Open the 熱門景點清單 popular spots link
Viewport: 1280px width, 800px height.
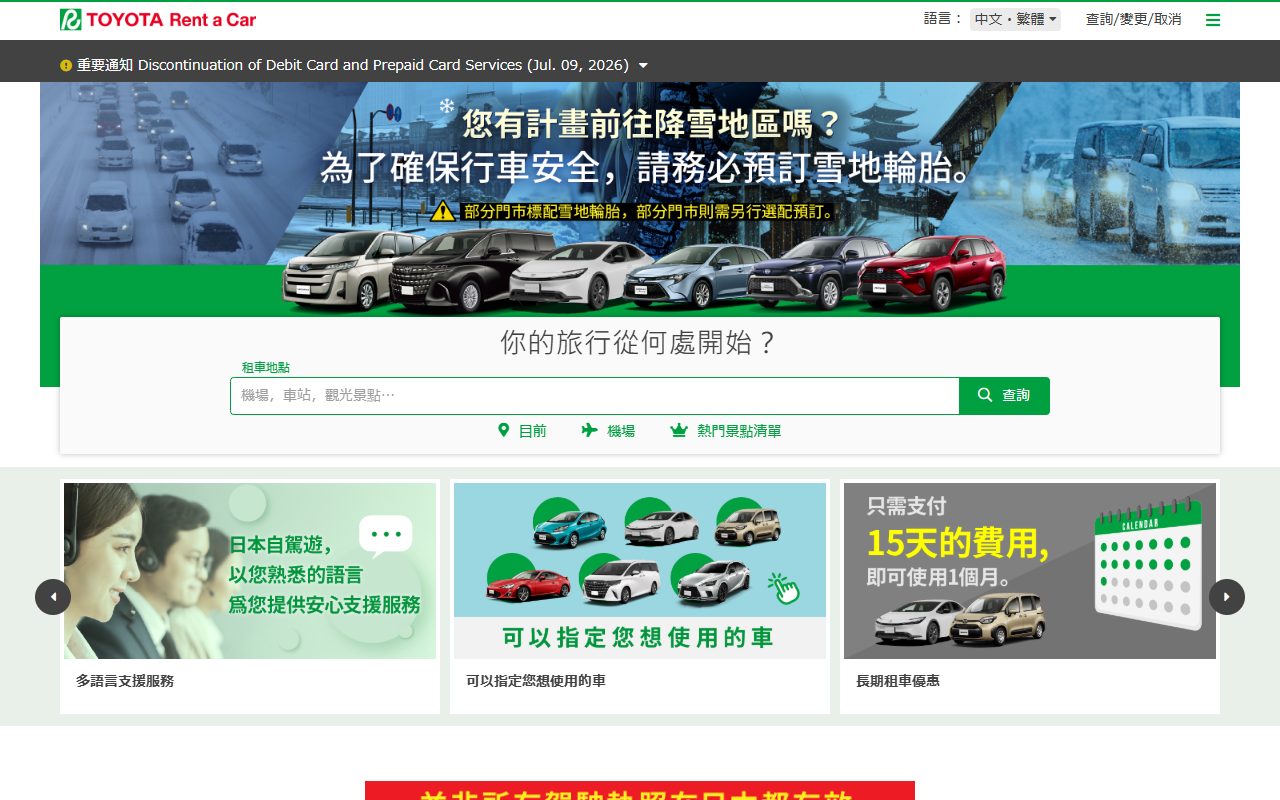click(739, 431)
